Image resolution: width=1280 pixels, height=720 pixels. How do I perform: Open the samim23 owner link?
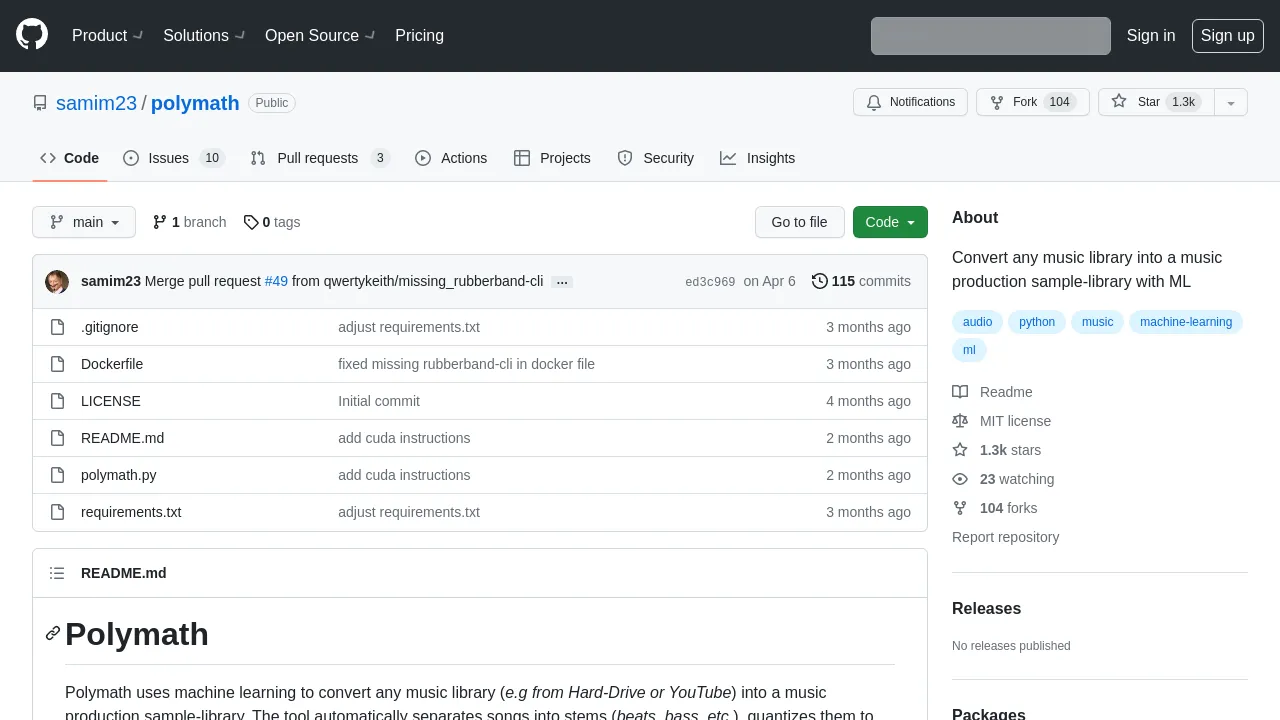(96, 103)
